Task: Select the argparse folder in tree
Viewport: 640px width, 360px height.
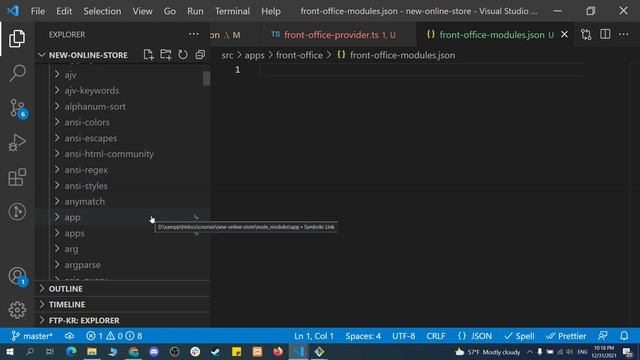Action: [x=122, y=265]
